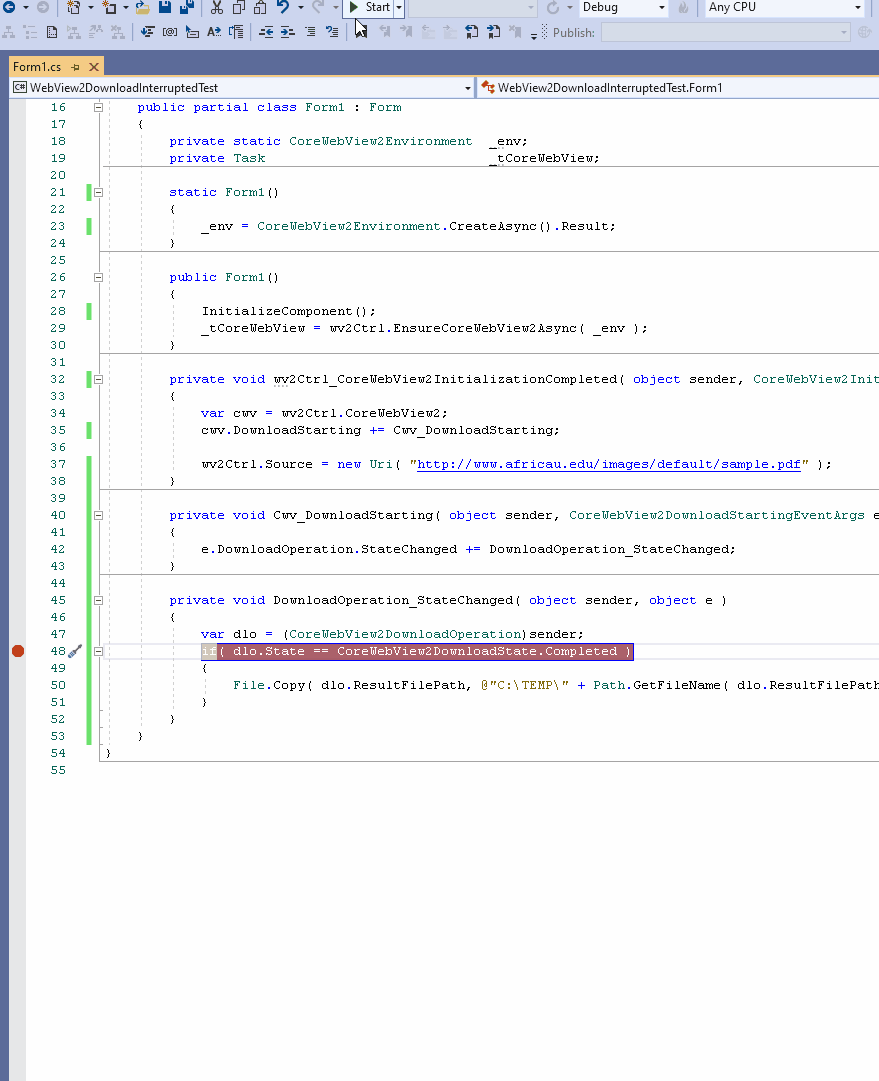The image size is (879, 1081).
Task: Collapse static Form1 constructor at line 21
Action: [99, 192]
